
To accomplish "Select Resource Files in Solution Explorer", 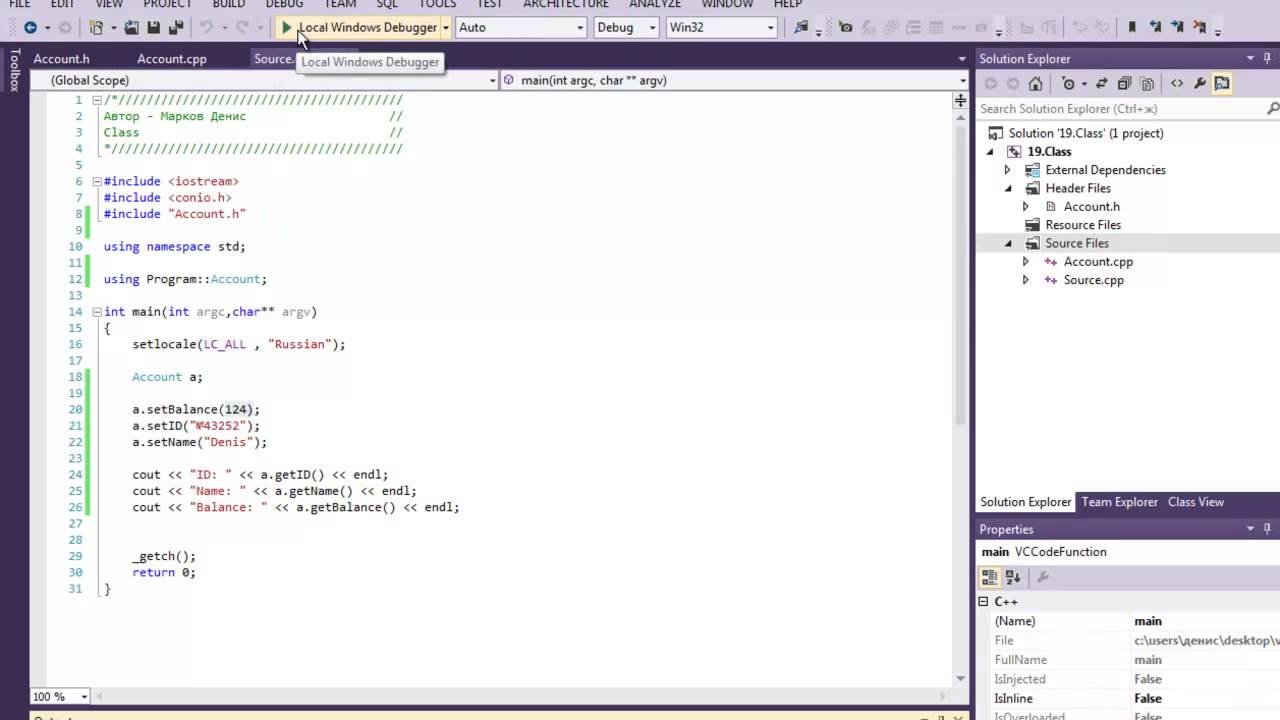I will click(1083, 225).
